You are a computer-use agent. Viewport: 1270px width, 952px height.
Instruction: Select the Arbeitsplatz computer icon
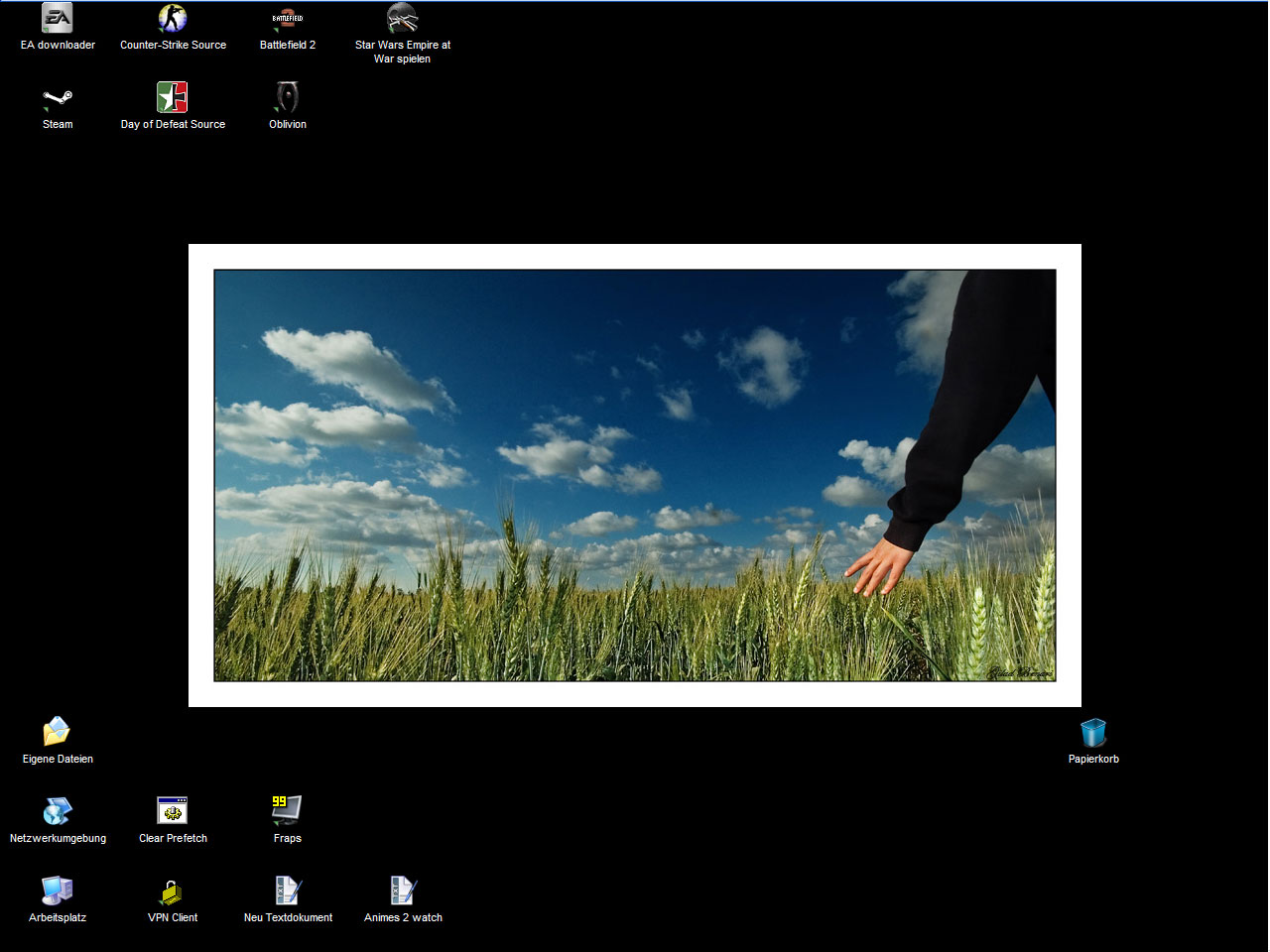coord(58,892)
